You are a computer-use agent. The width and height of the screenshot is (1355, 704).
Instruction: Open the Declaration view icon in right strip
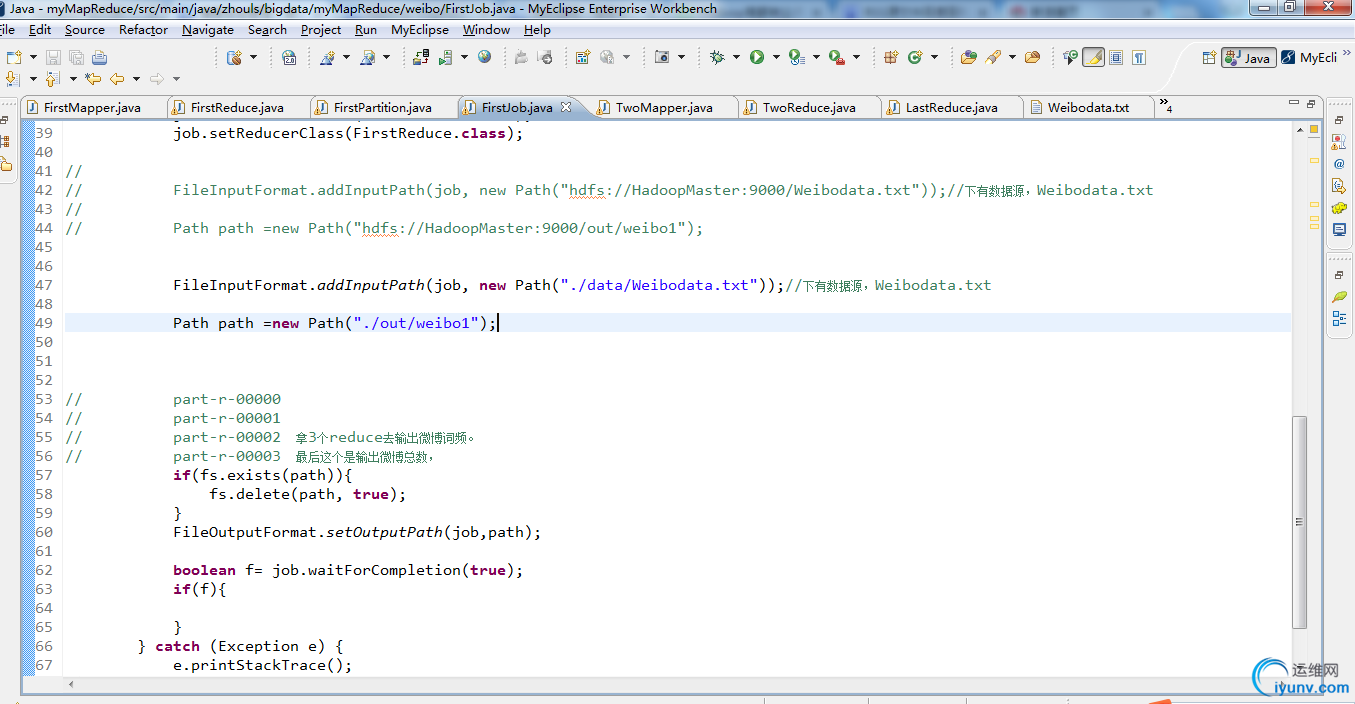click(1339, 186)
